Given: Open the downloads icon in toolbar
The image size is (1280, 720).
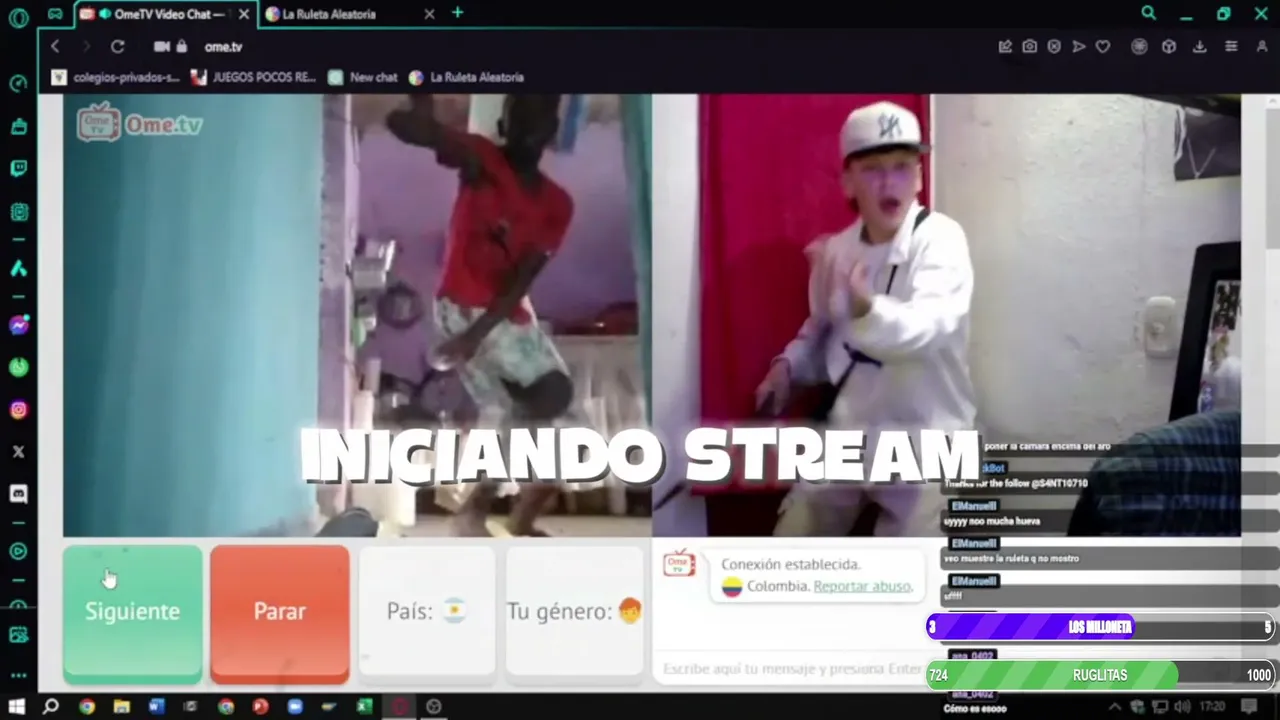Looking at the screenshot, I should [1199, 47].
